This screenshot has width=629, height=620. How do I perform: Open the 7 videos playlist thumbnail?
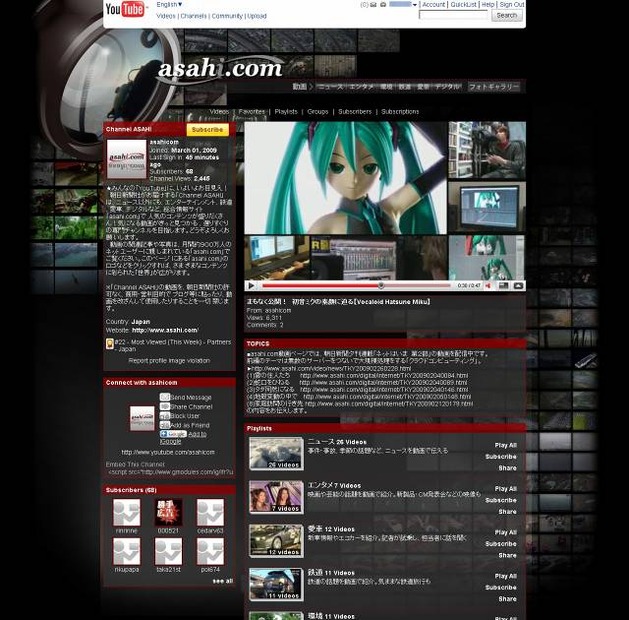coord(276,497)
